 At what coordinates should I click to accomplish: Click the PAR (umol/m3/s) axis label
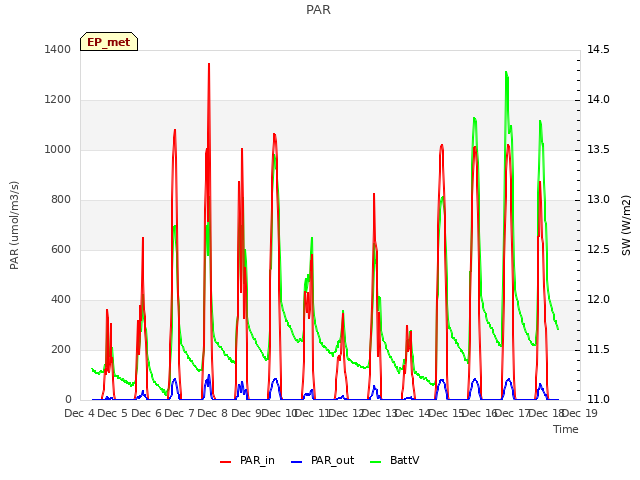coord(14,225)
